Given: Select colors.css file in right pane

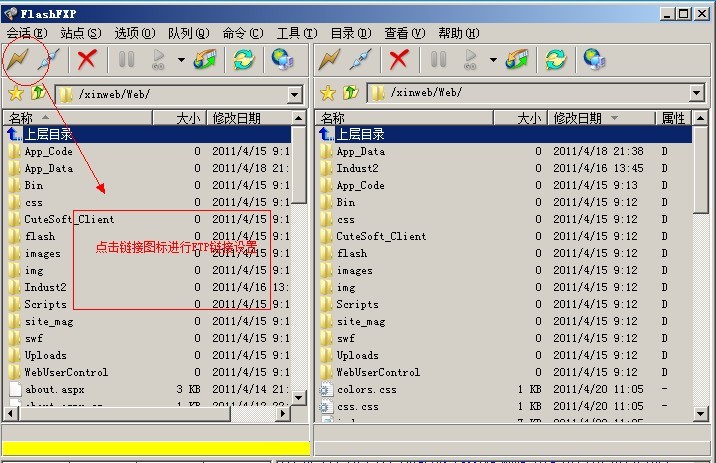Looking at the screenshot, I should 504,389.
